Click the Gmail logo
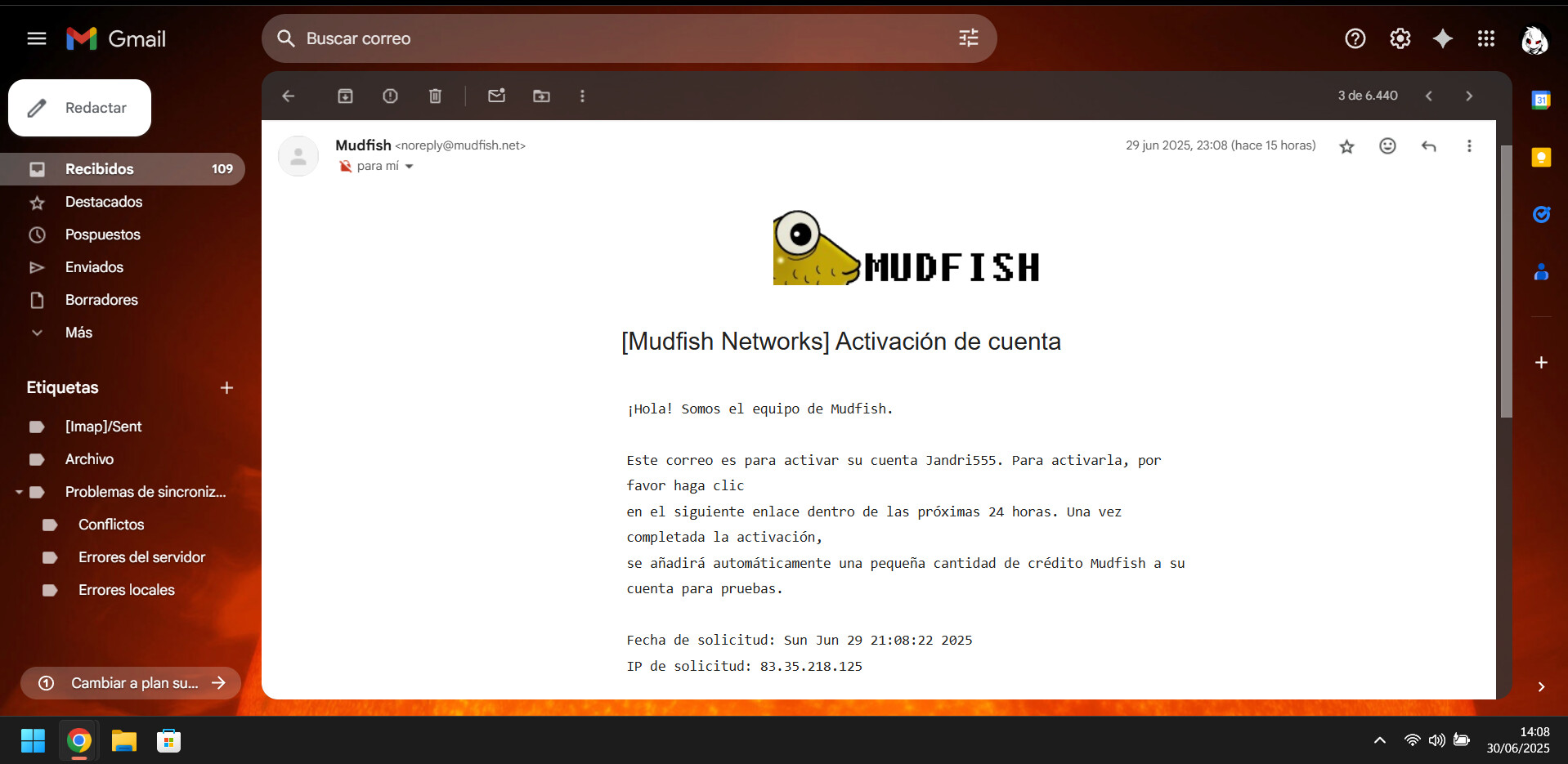This screenshot has height=764, width=1568. tap(116, 38)
